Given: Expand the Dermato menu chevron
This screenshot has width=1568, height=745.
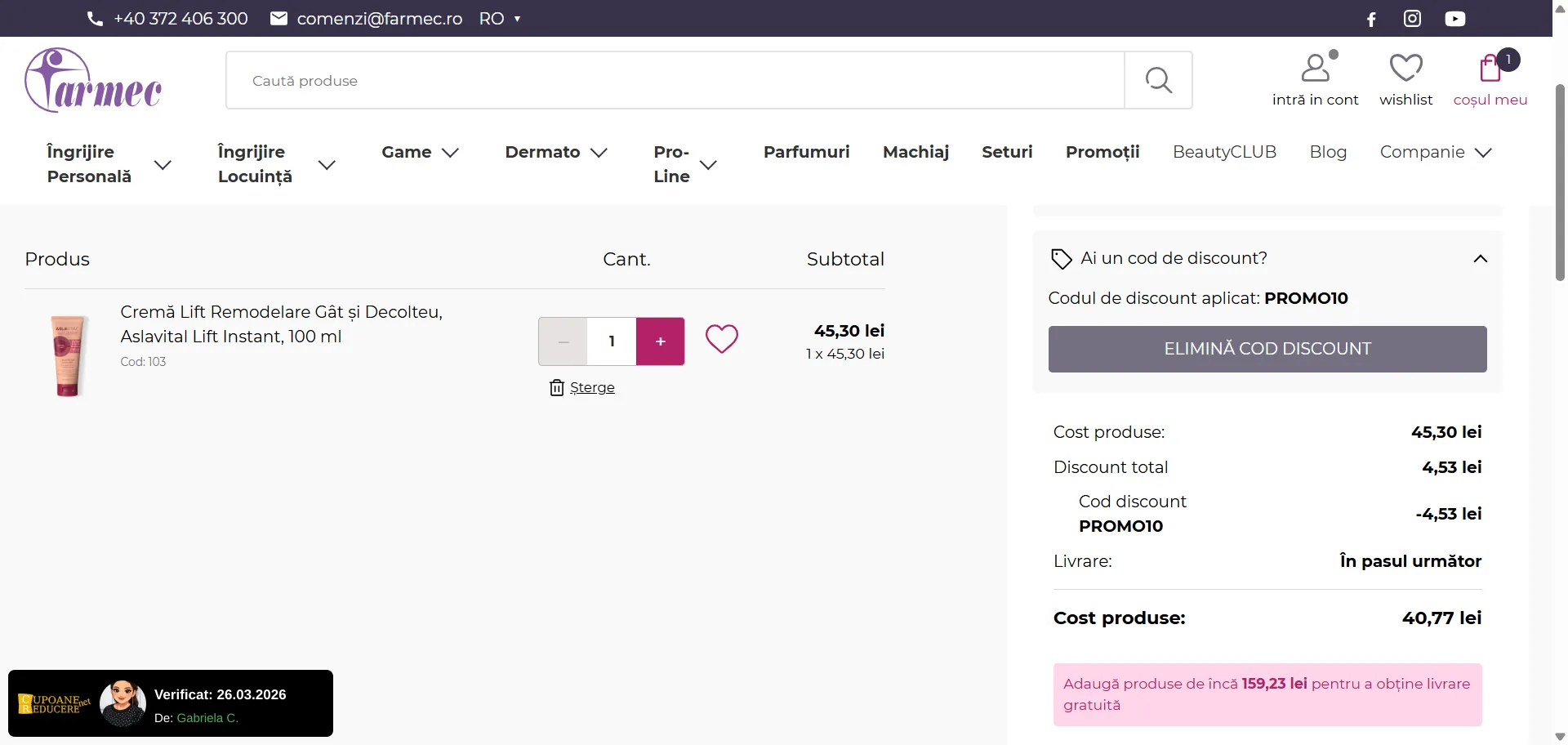Looking at the screenshot, I should coord(599,153).
